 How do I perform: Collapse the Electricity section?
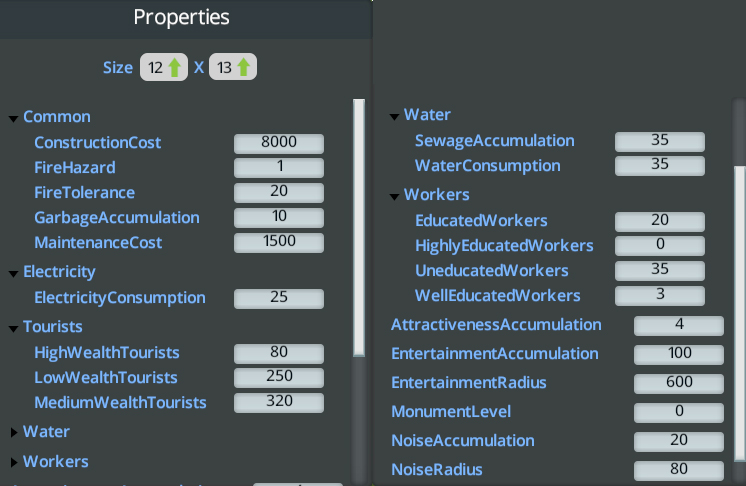[13, 272]
